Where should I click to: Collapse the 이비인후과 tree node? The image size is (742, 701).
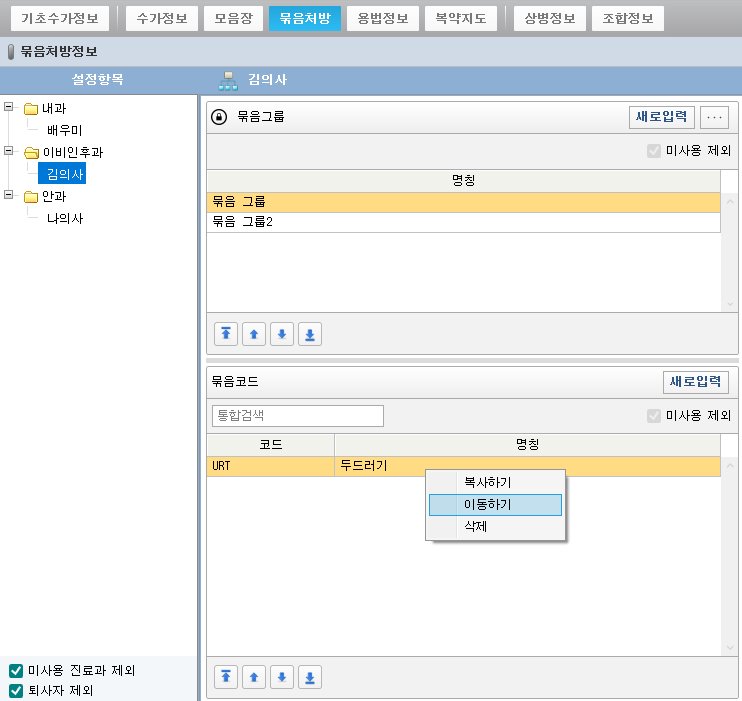(10, 152)
